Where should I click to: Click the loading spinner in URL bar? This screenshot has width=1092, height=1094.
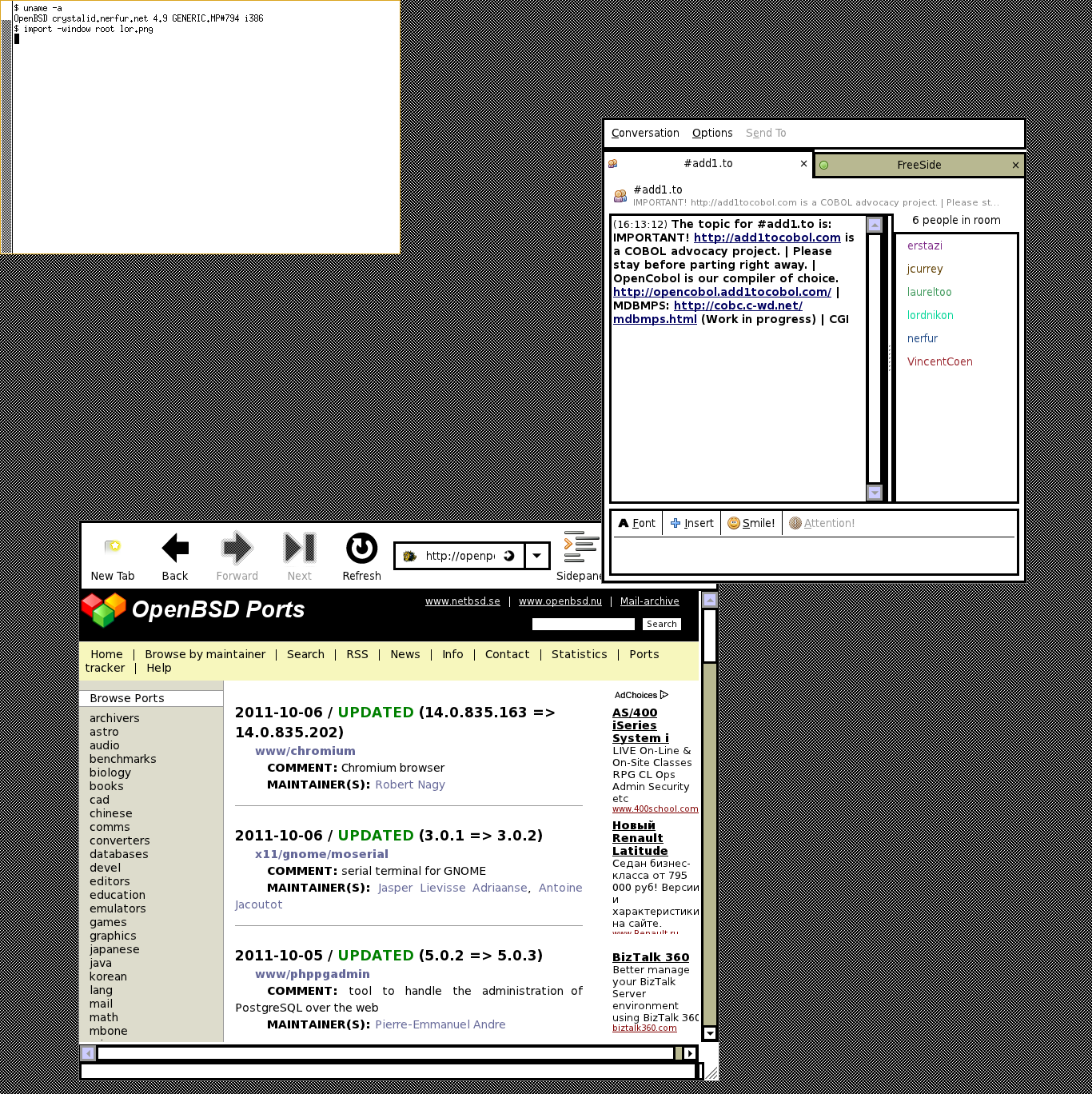tap(509, 556)
